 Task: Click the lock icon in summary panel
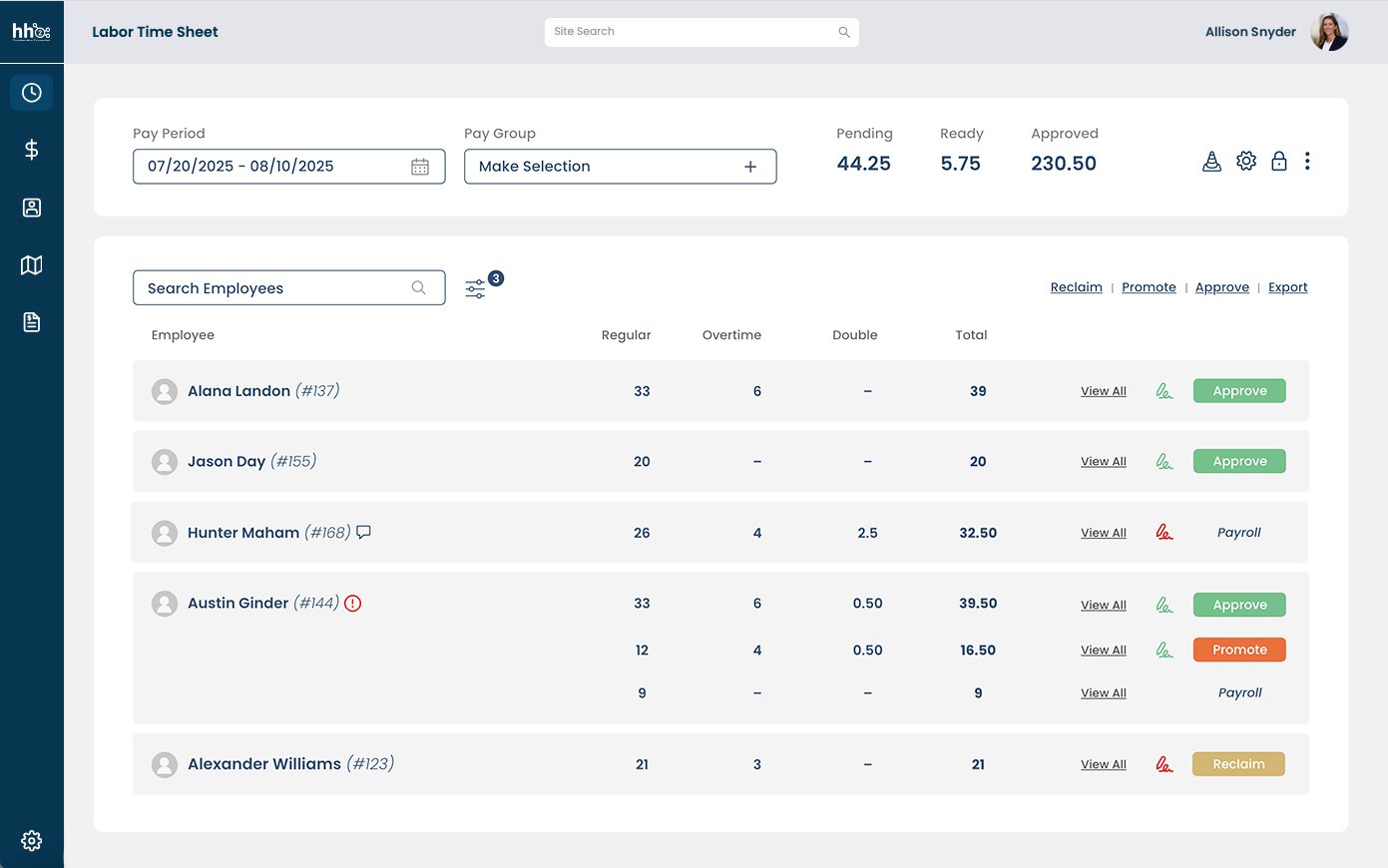(x=1278, y=162)
